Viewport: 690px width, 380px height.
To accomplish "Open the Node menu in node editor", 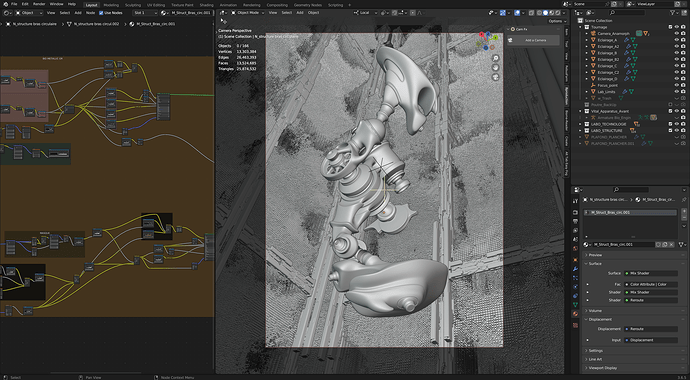I will 90,13.
